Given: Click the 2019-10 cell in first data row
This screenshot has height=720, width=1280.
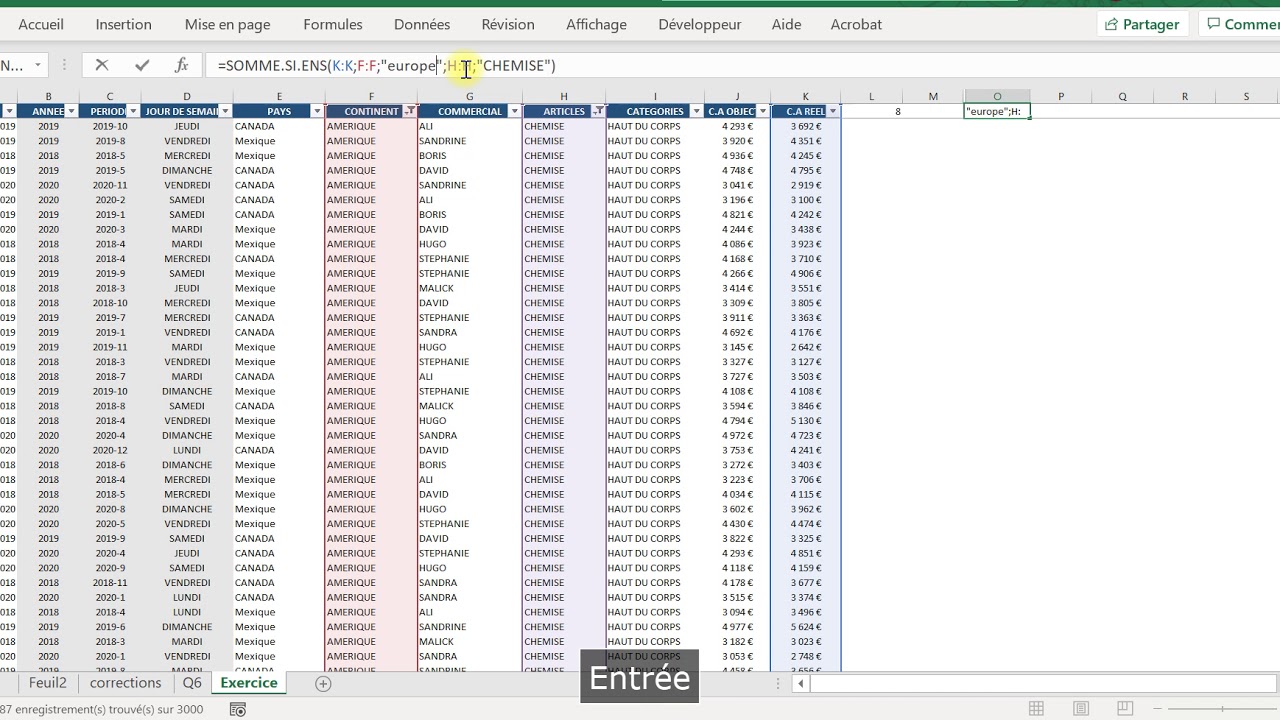Looking at the screenshot, I should (x=110, y=126).
